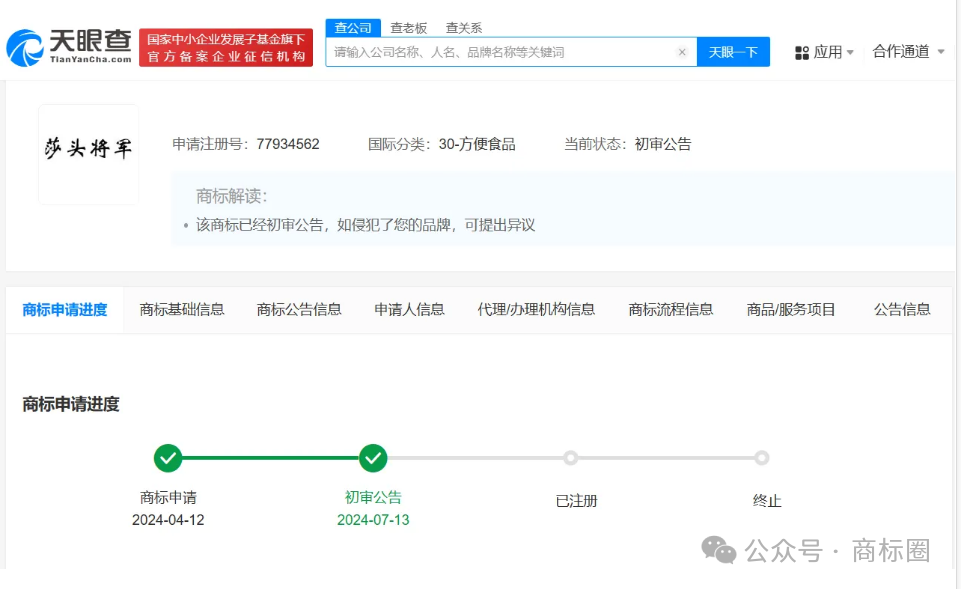The width and height of the screenshot is (961, 589).
Task: Open the 商标基础信息 tab
Action: [182, 310]
